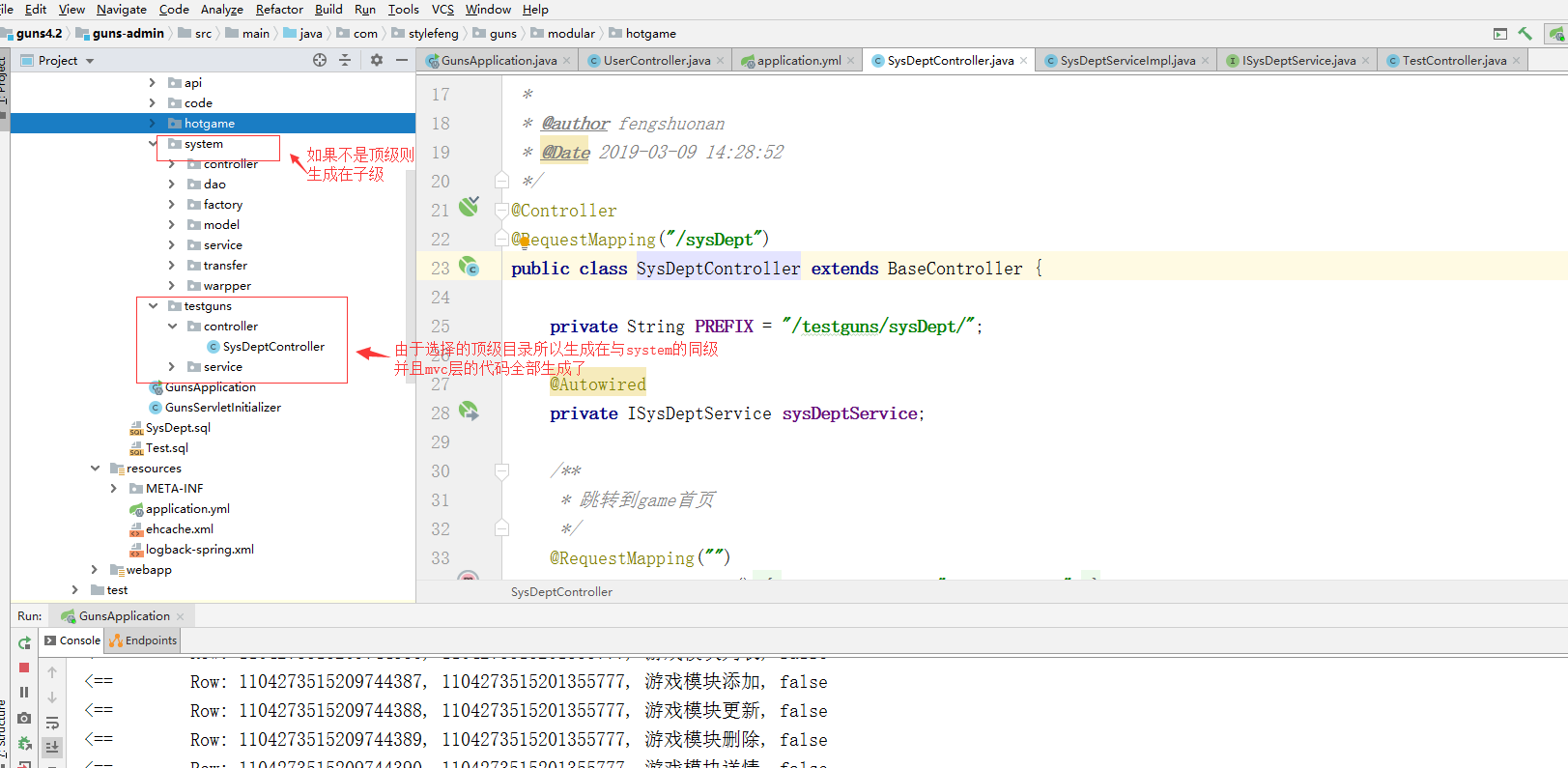Click the intention lightbulb on line 22
This screenshot has width=1568, height=768.
[x=525, y=242]
